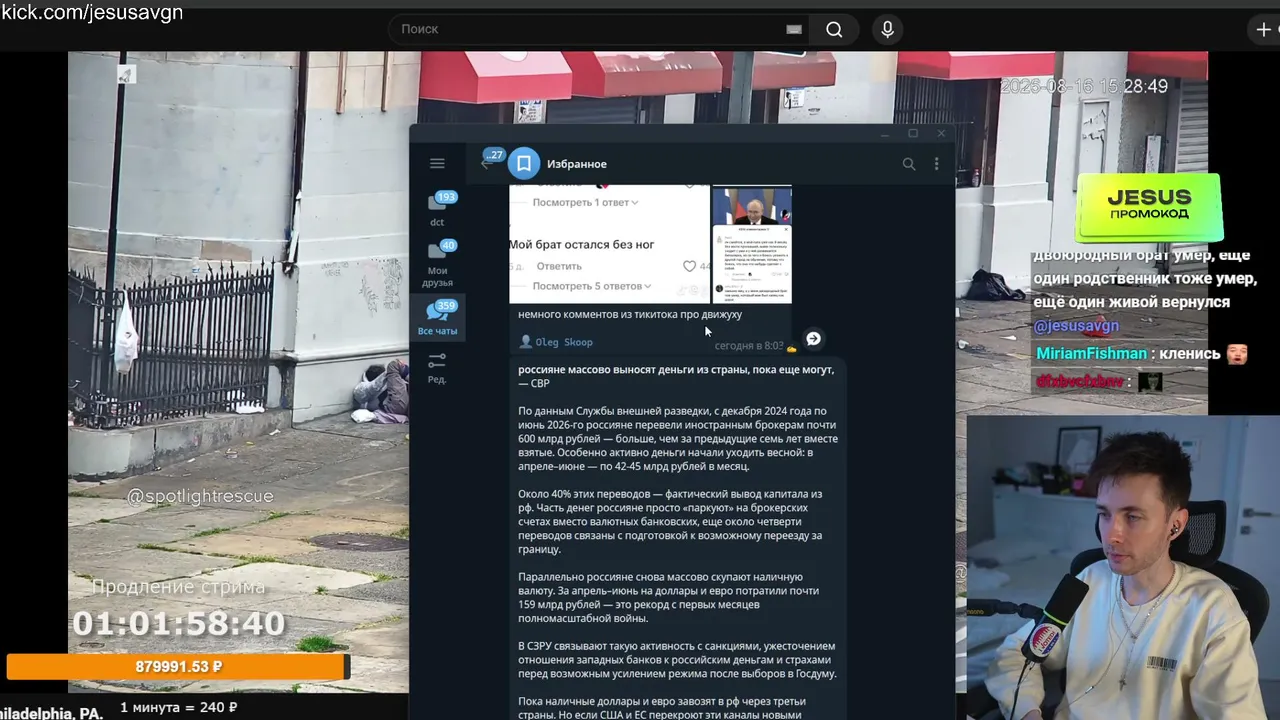The height and width of the screenshot is (720, 1280).
Task: Open the Telegram hamburger main menu
Action: coord(437,163)
